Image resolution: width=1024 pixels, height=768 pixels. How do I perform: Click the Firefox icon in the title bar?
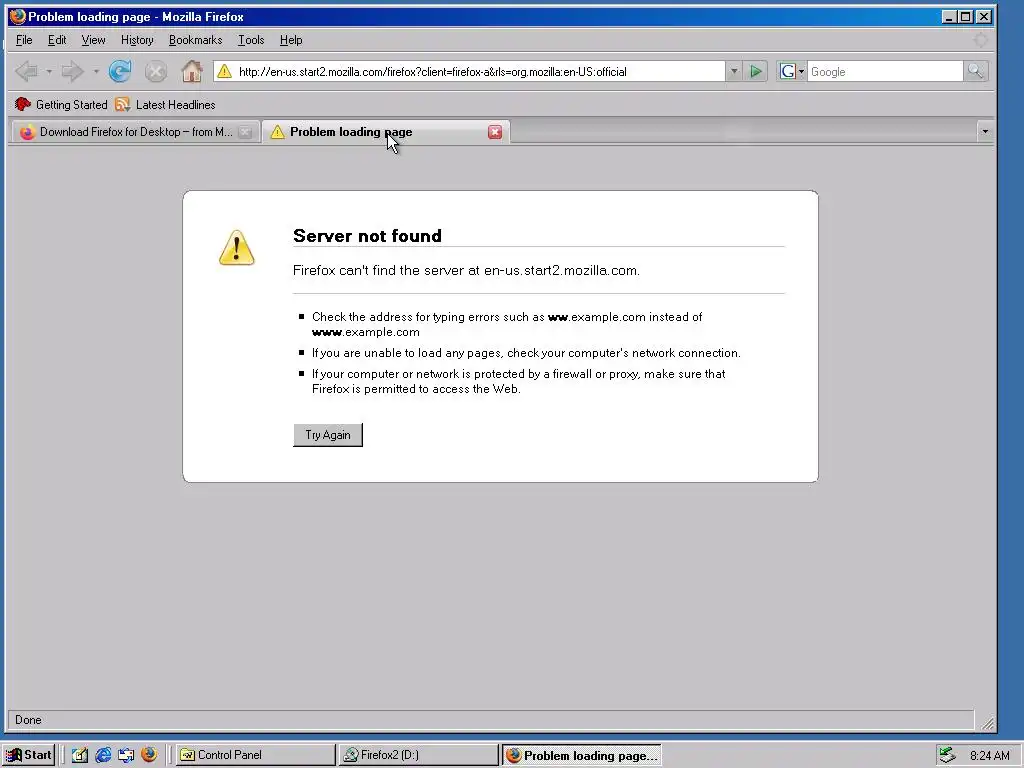tap(18, 16)
